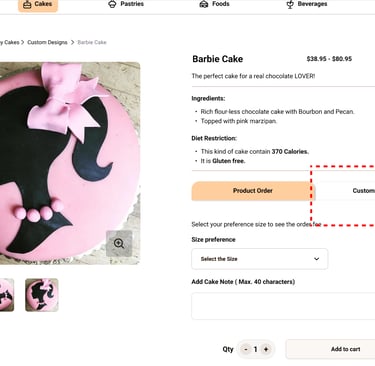The image size is (375, 366).
Task: Switch to the Product Order tab
Action: coord(252,191)
